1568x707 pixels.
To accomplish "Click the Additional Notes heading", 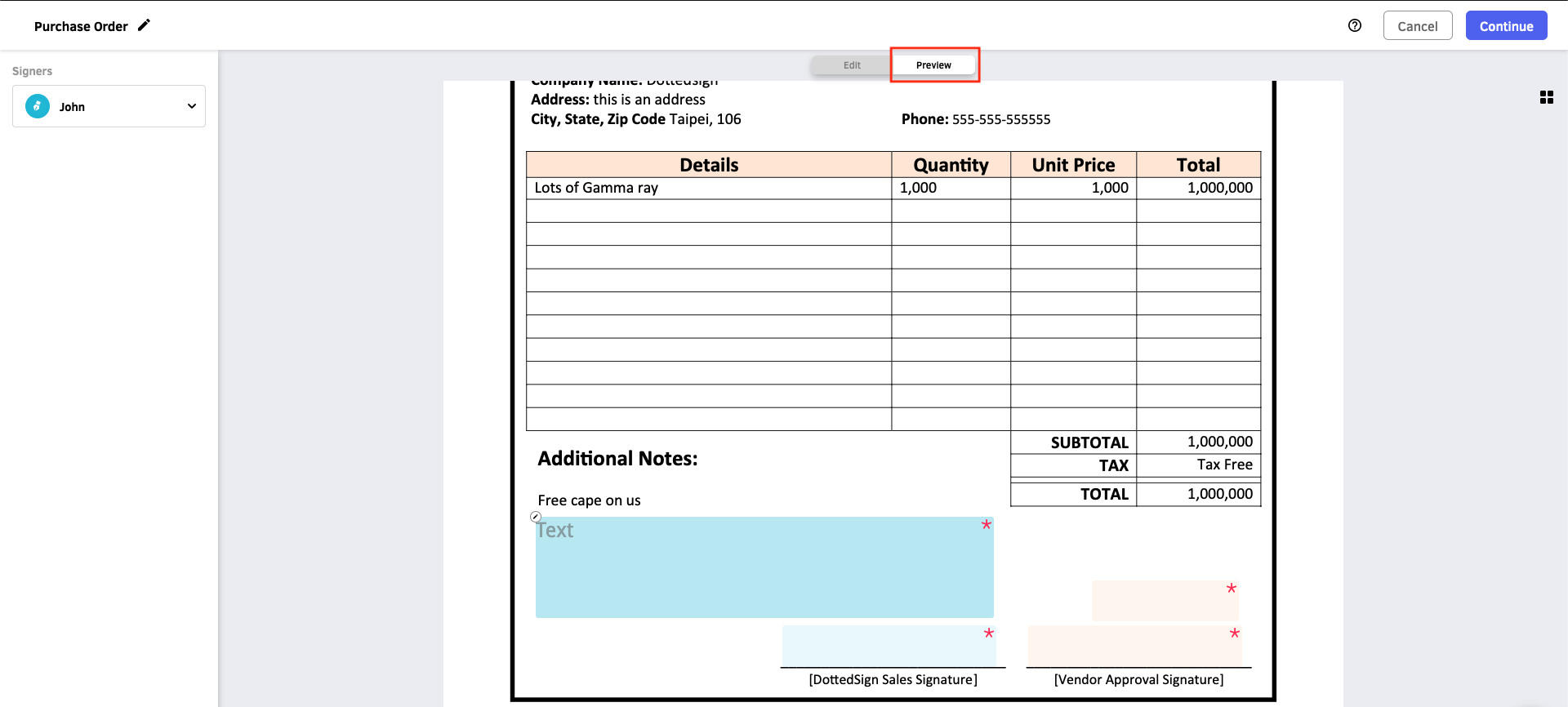I will click(x=617, y=459).
